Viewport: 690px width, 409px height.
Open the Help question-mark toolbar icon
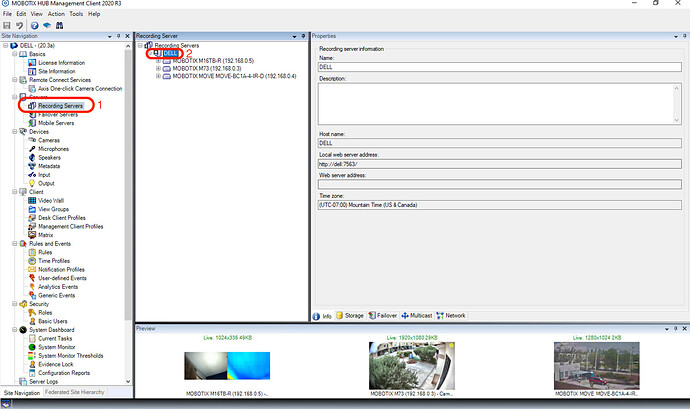pos(34,26)
